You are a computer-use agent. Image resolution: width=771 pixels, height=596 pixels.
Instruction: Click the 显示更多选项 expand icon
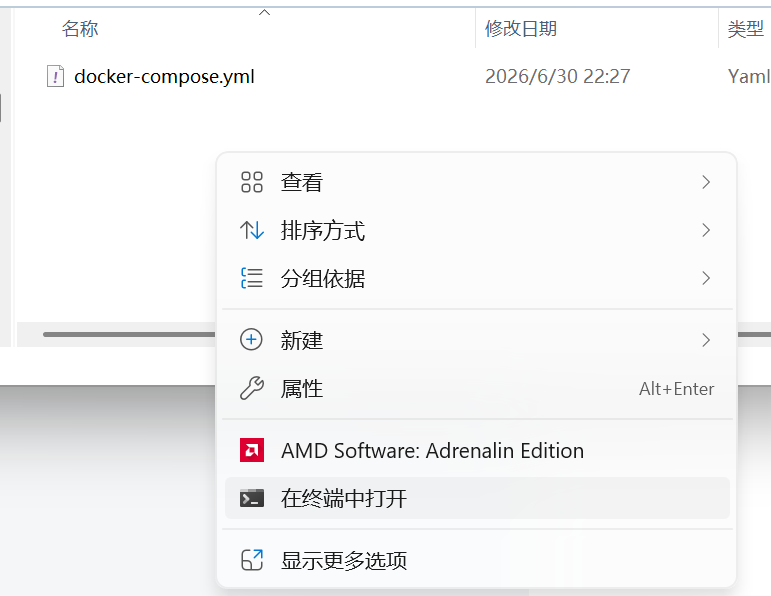[x=252, y=560]
